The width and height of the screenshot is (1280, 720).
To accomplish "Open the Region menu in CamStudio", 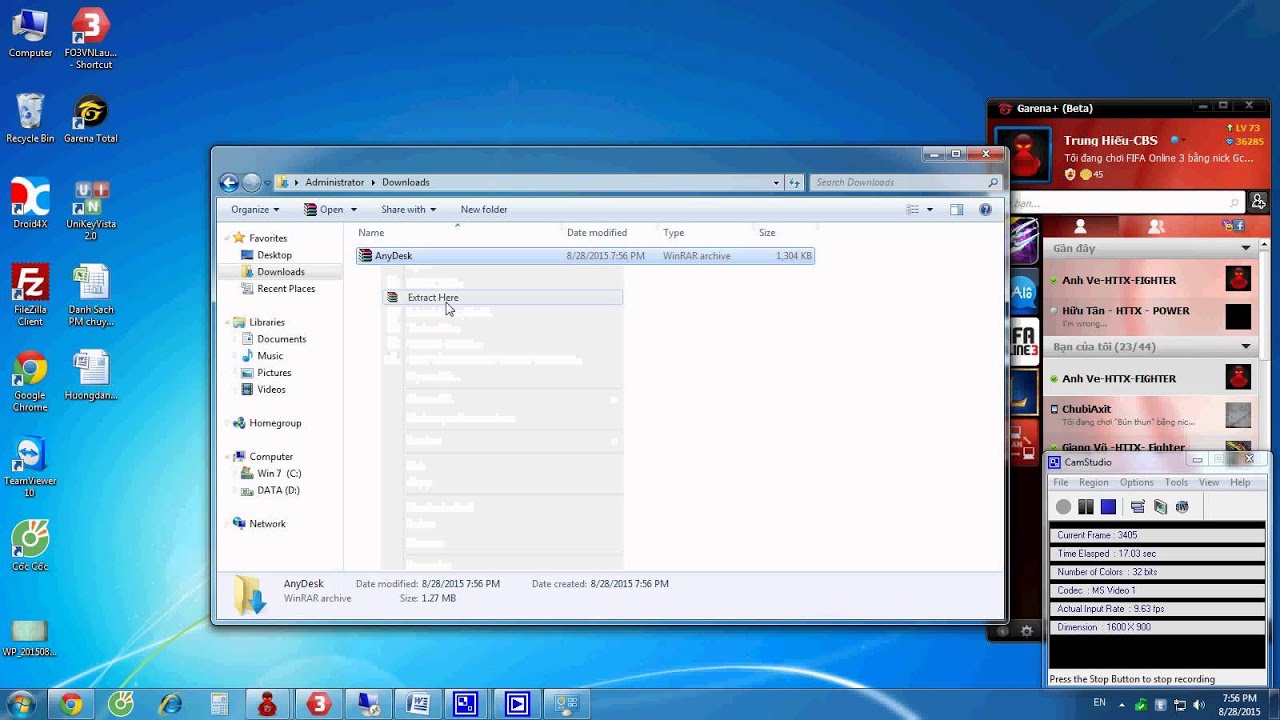I will click(x=1093, y=482).
